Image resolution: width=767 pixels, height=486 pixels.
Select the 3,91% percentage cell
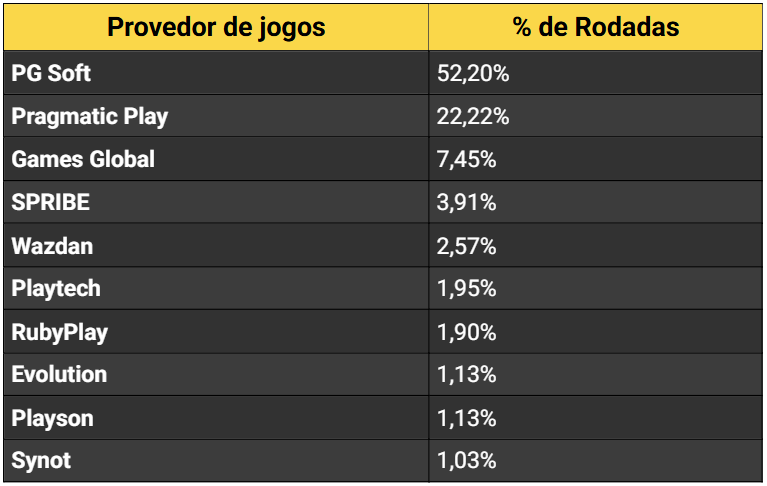(467, 202)
